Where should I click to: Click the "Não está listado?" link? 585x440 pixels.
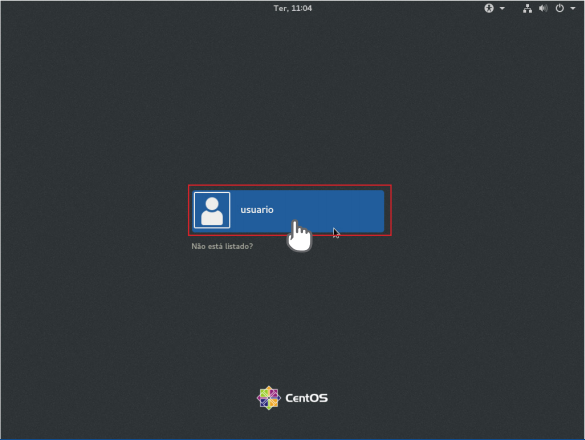222,246
